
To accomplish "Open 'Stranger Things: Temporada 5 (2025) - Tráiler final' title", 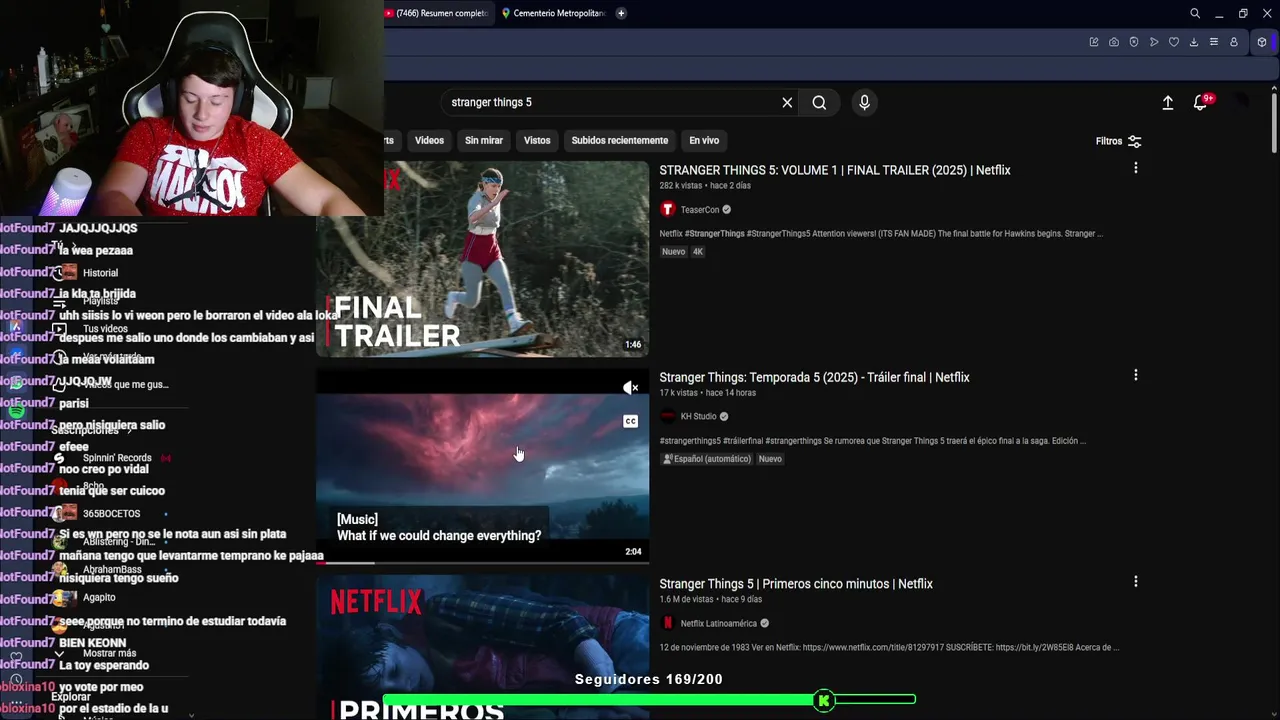I will point(814,377).
